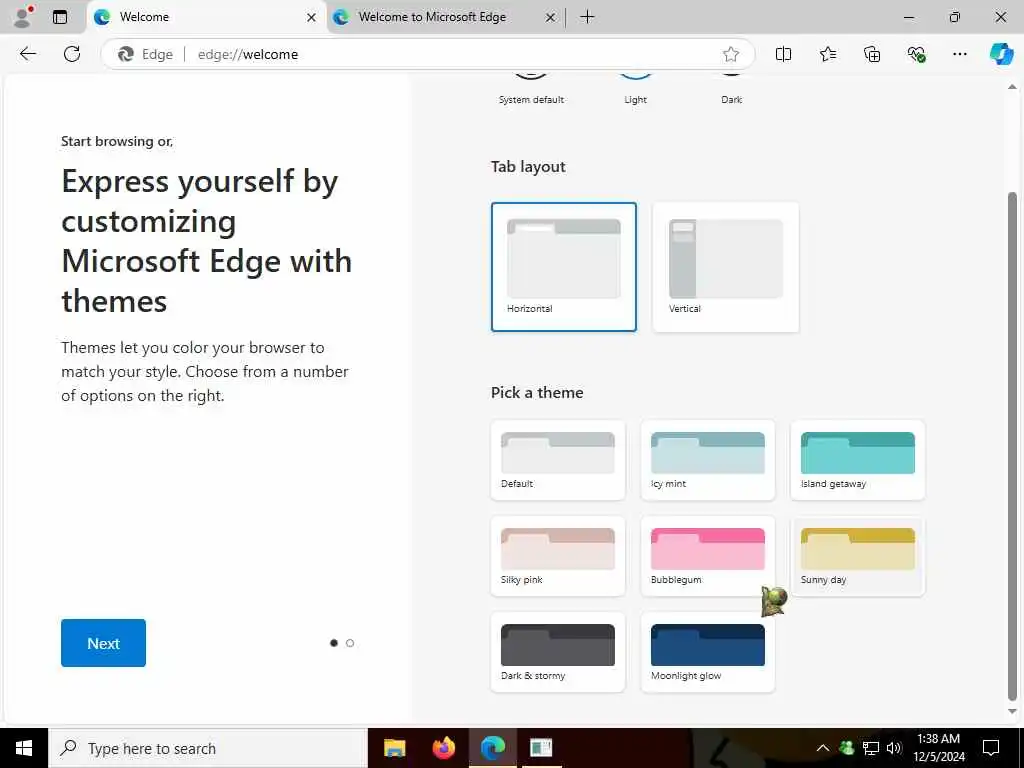Close the Welcome tab
This screenshot has height=768, width=1024.
point(312,18)
